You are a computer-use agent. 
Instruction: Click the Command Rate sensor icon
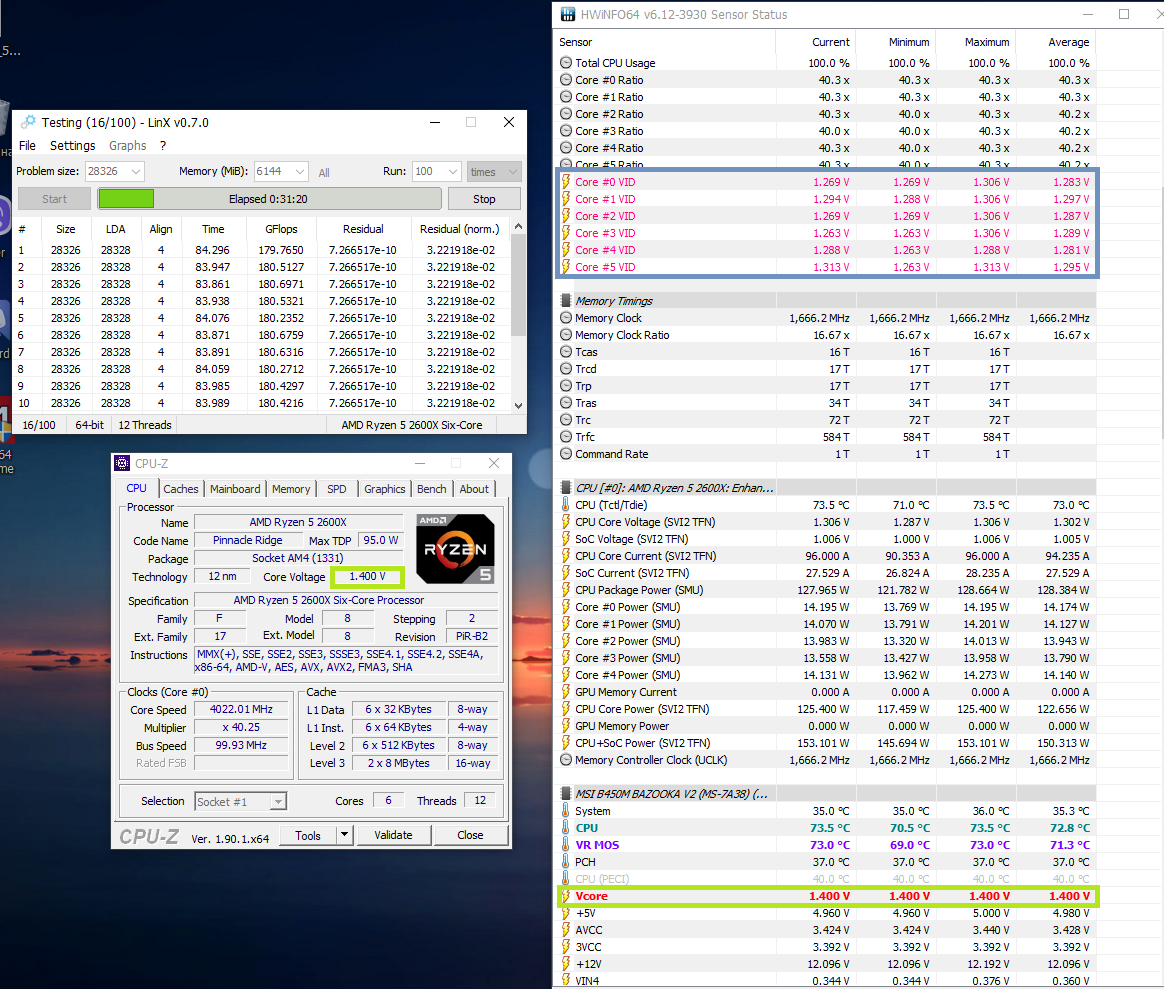(566, 454)
